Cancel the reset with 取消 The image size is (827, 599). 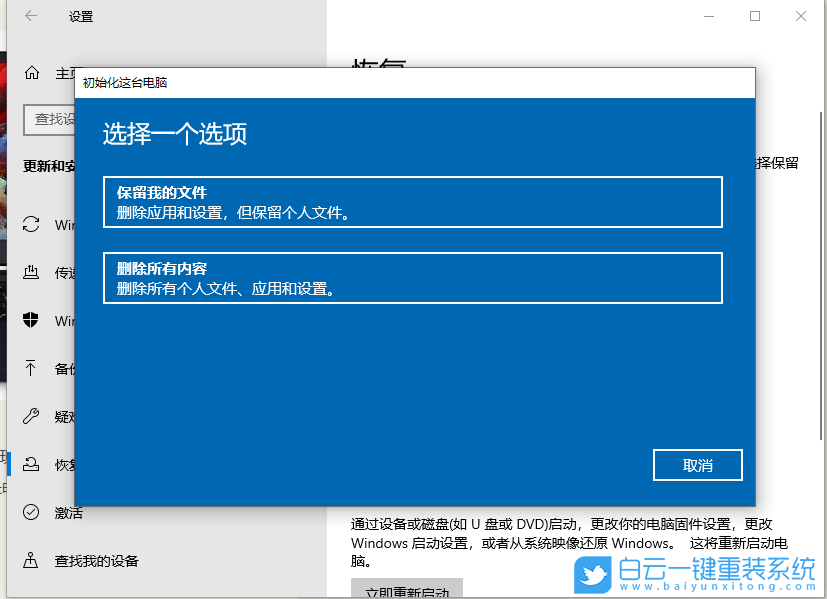click(697, 464)
